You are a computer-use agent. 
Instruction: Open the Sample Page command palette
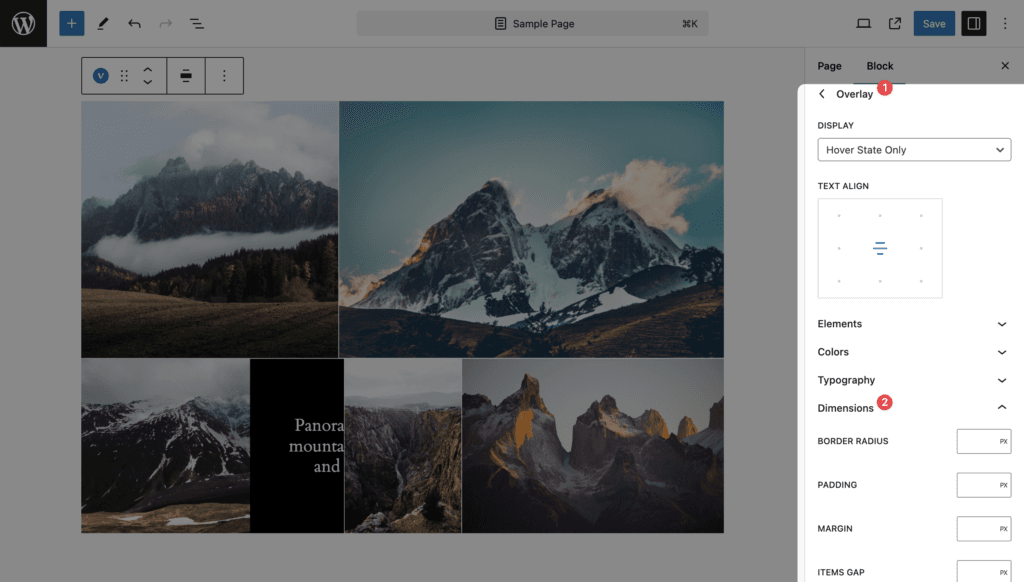532,24
